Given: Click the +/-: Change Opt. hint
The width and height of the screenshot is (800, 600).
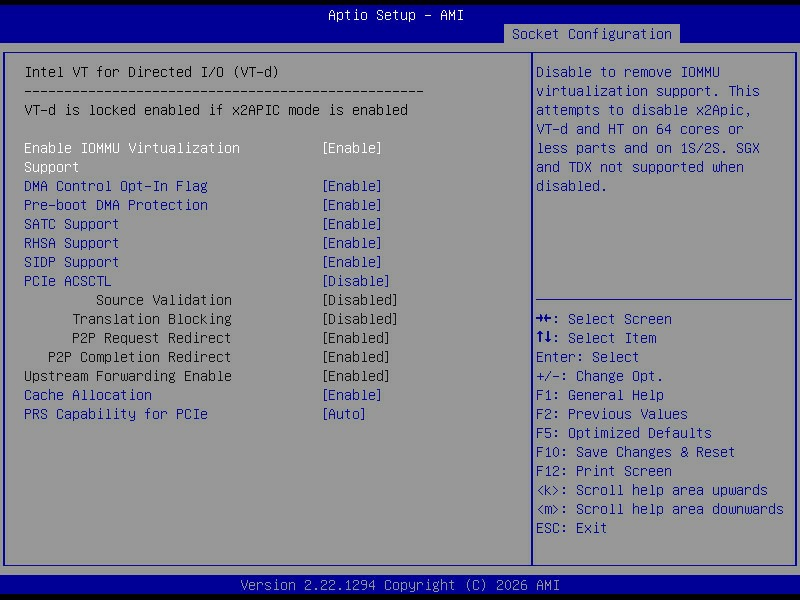Looking at the screenshot, I should click(x=599, y=376).
